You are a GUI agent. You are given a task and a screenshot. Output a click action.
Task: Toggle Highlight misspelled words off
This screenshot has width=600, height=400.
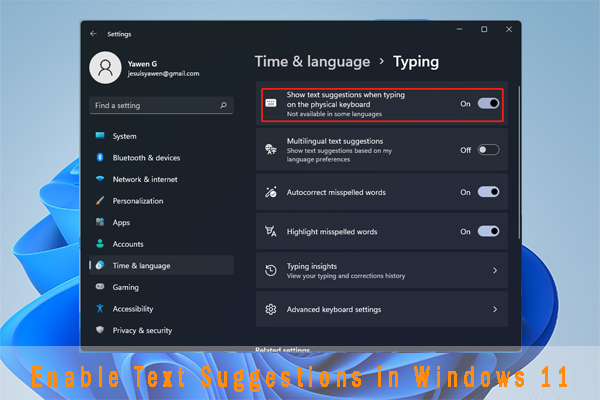(488, 231)
